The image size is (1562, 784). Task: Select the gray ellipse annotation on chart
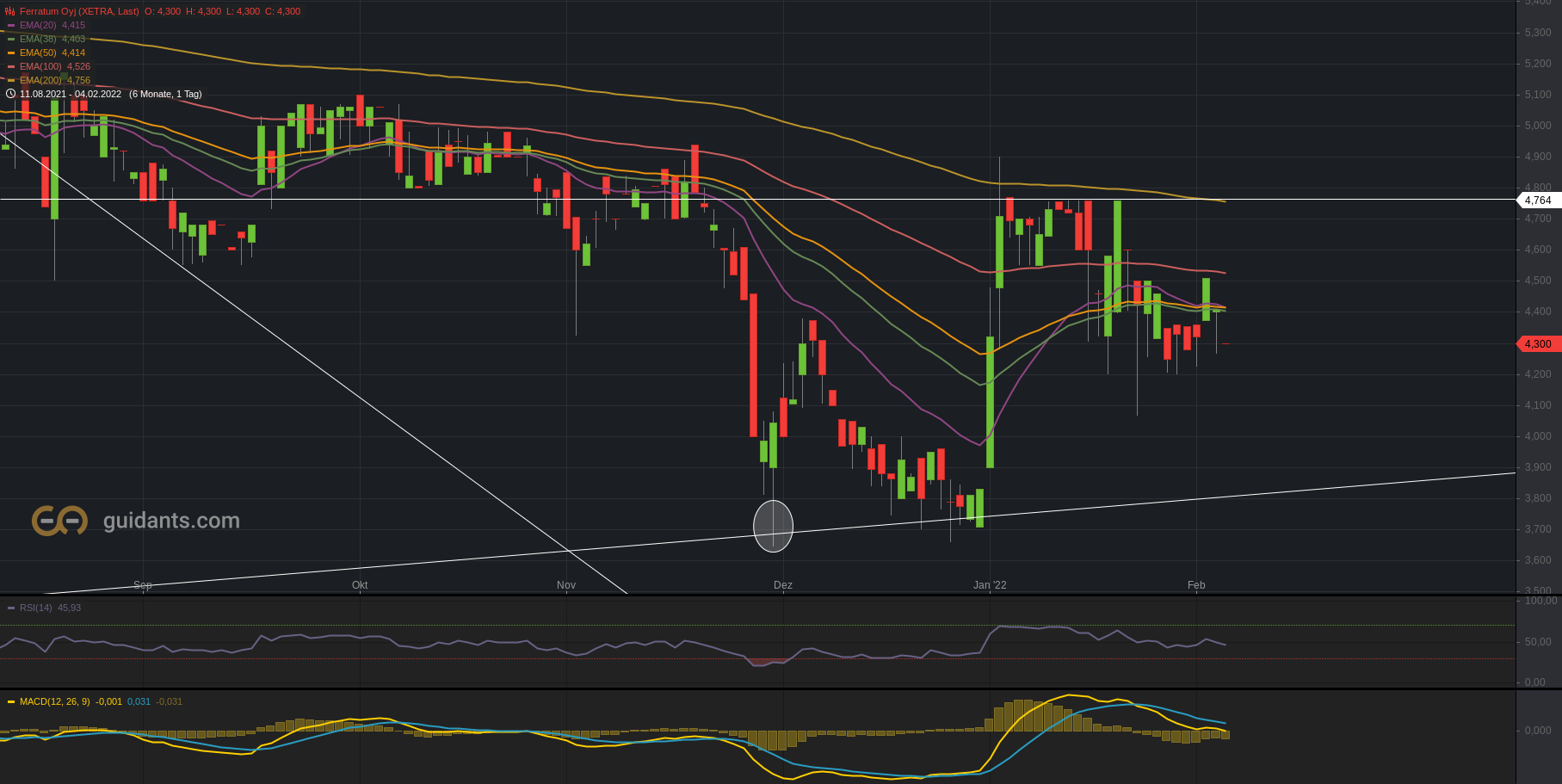coord(773,526)
